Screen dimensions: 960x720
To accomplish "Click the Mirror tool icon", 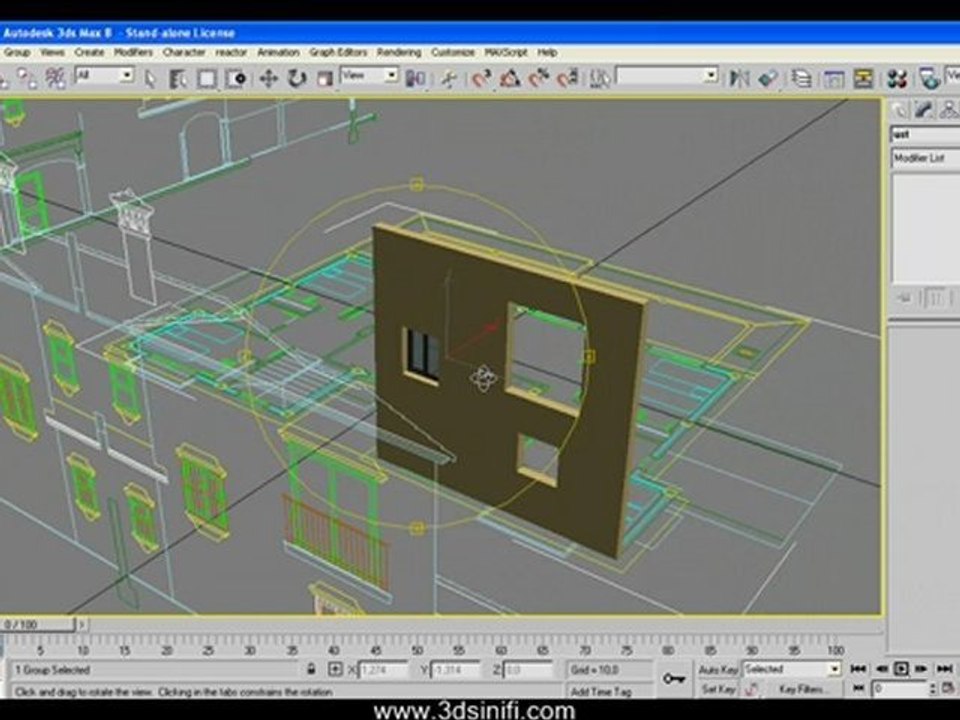I will click(x=739, y=78).
